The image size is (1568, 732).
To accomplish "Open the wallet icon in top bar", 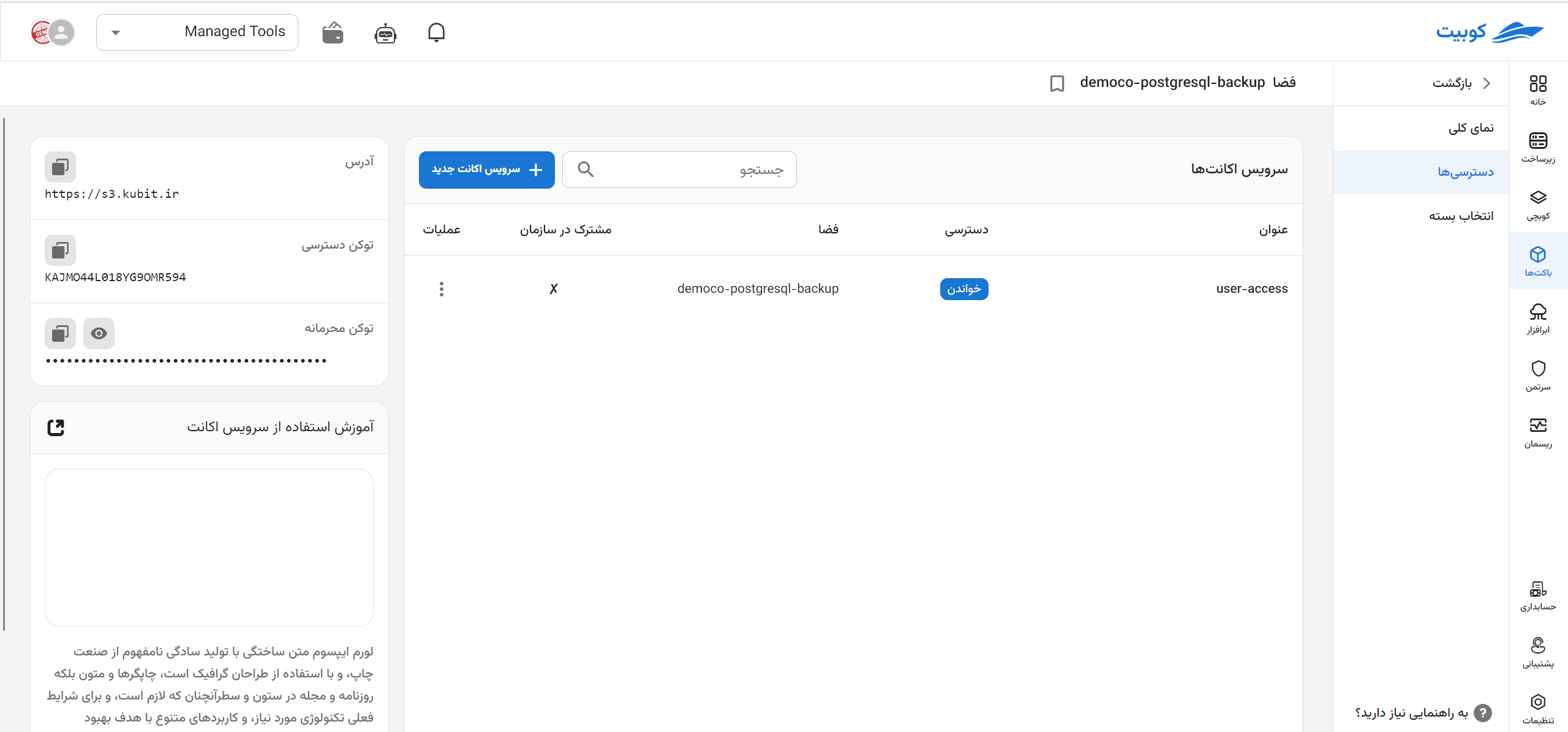I will pyautogui.click(x=333, y=32).
